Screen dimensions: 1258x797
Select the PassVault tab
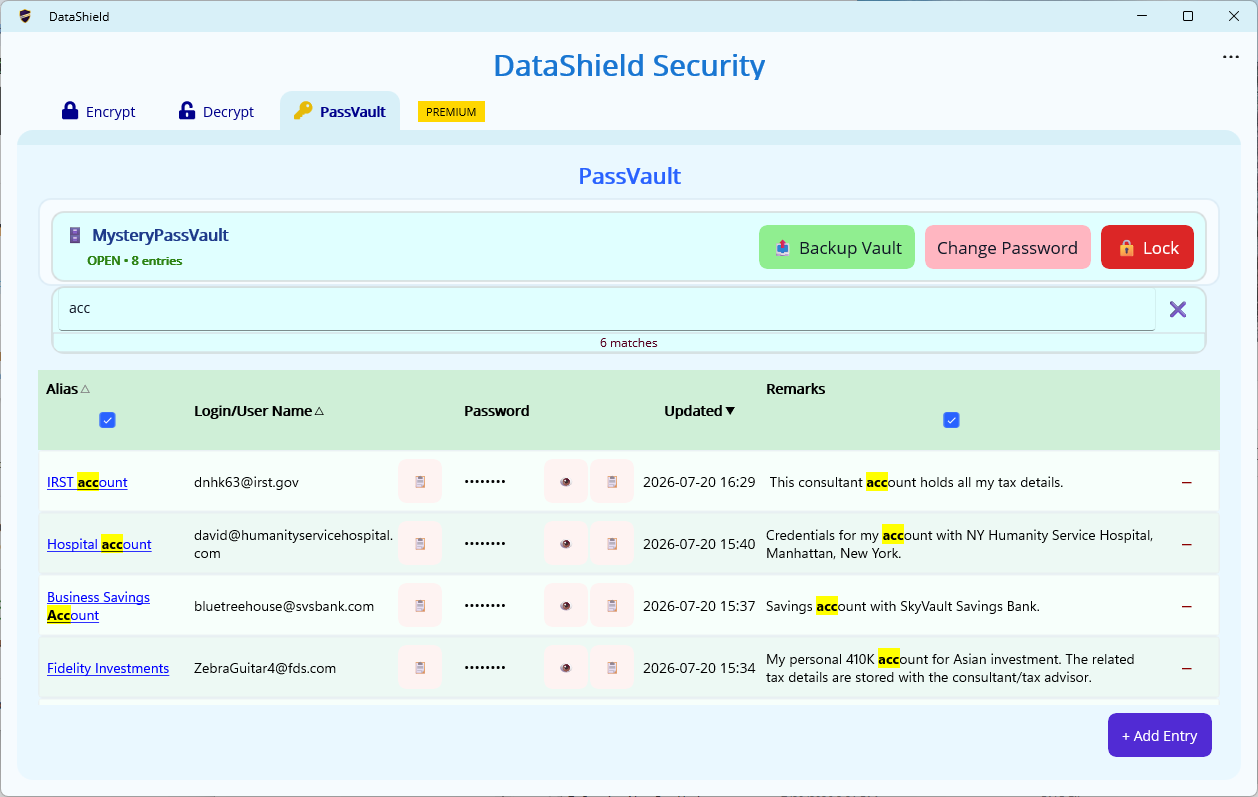[340, 111]
